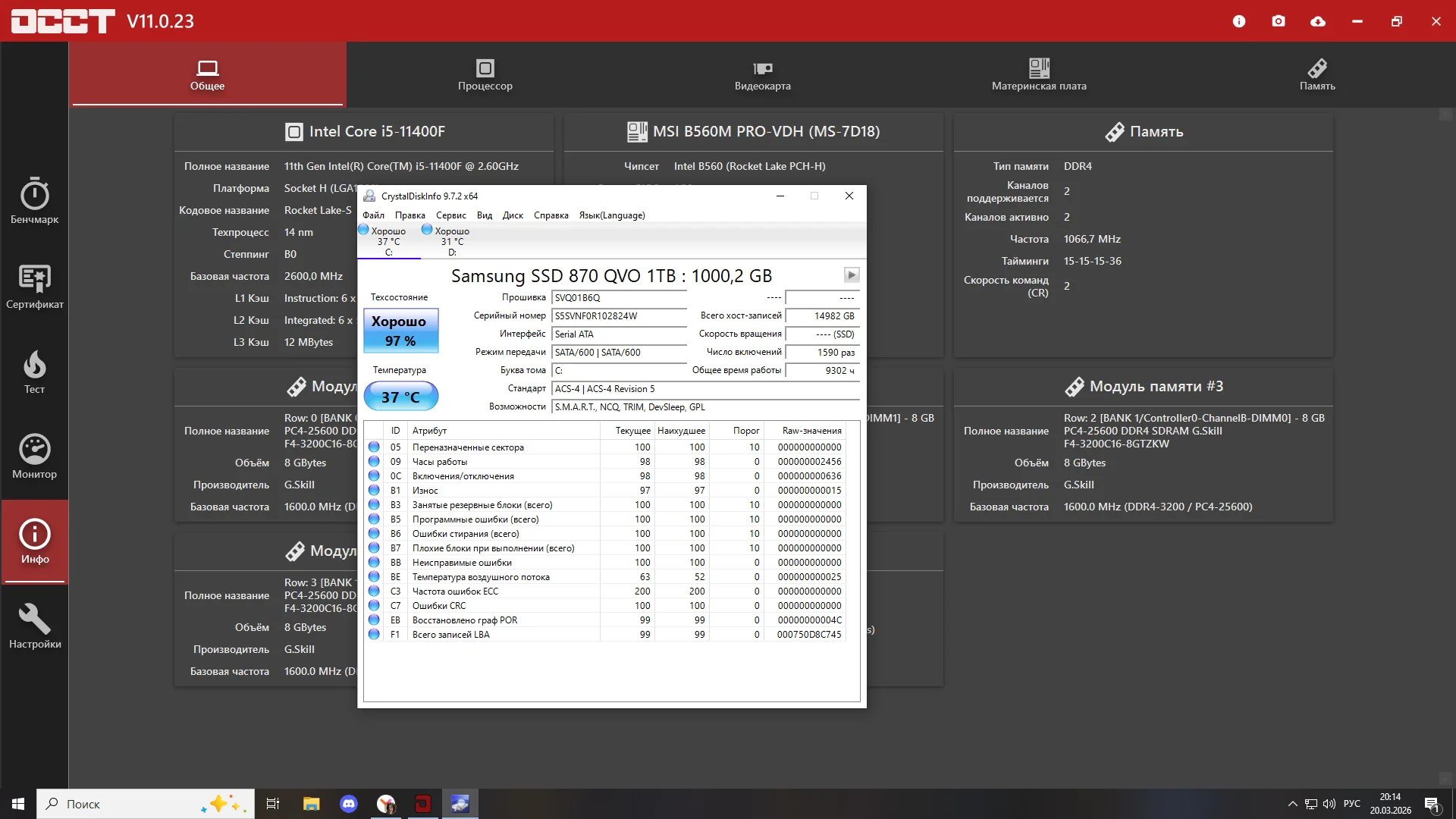Open Диск menu in CrystalDiskInfo
Image resolution: width=1456 pixels, height=819 pixels.
point(513,215)
